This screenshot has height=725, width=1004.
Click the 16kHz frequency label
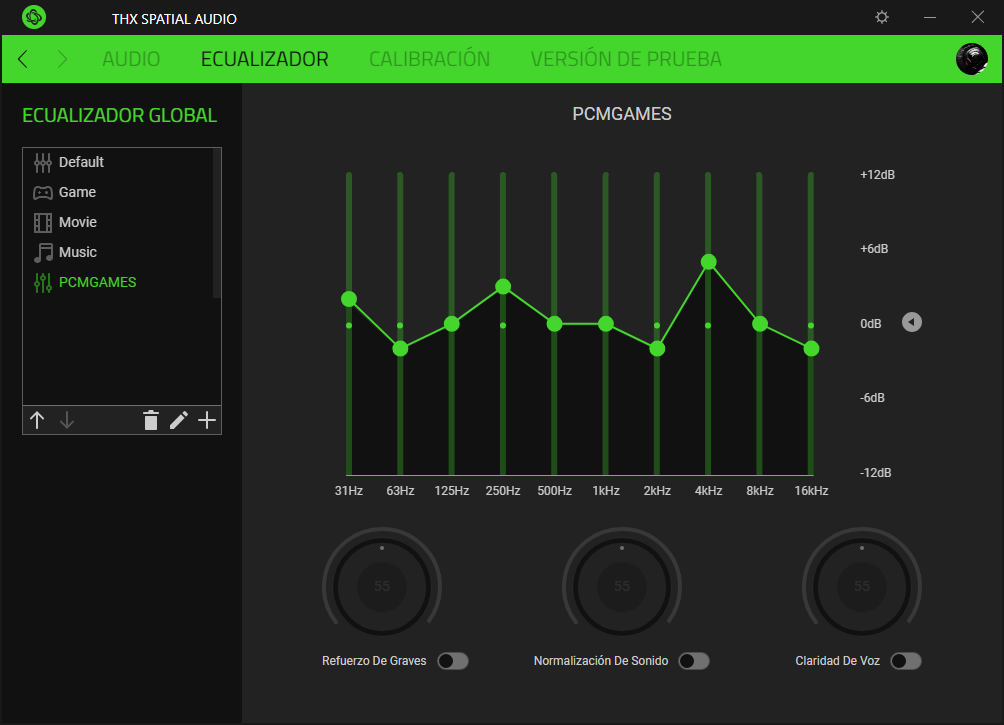click(x=811, y=491)
